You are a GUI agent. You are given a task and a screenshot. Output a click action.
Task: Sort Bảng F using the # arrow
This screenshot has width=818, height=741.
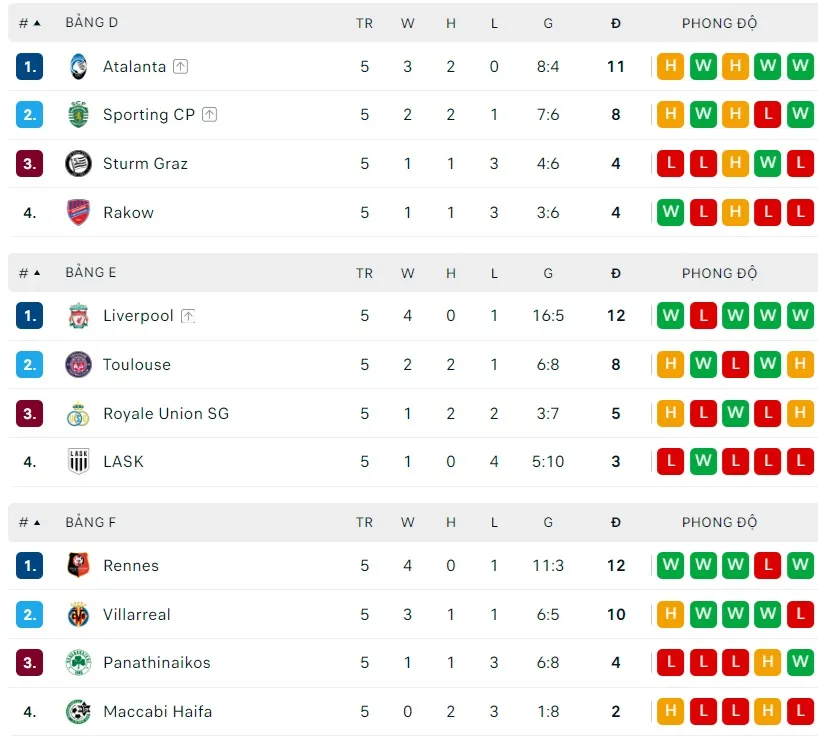pyautogui.click(x=37, y=522)
